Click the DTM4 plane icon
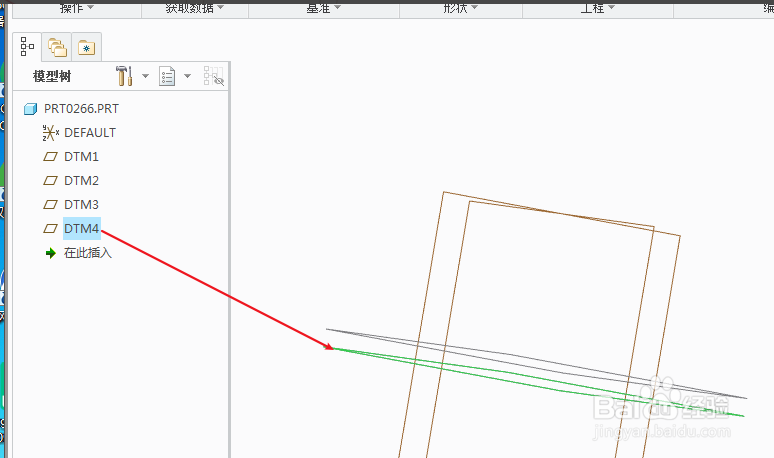The height and width of the screenshot is (458, 774). coord(50,229)
